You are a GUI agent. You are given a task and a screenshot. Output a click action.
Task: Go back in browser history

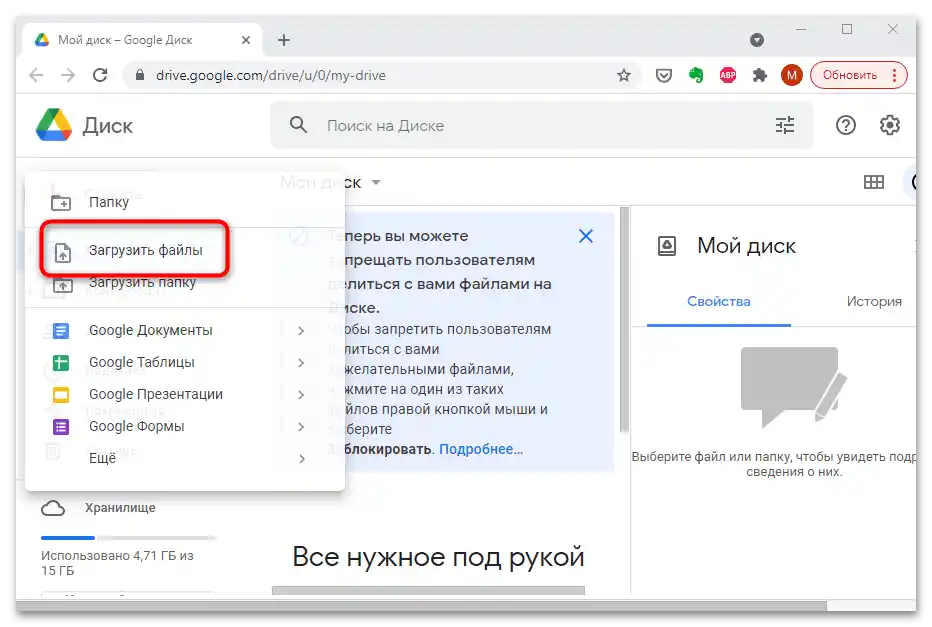click(x=36, y=75)
